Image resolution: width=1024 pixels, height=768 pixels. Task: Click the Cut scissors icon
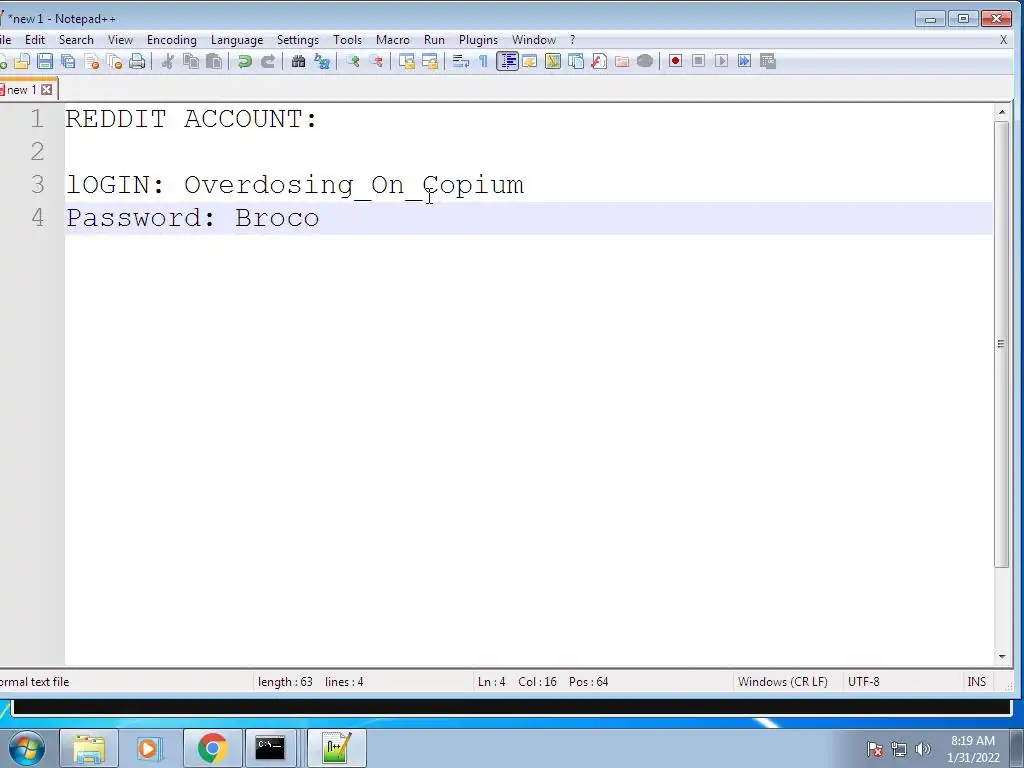(x=168, y=61)
